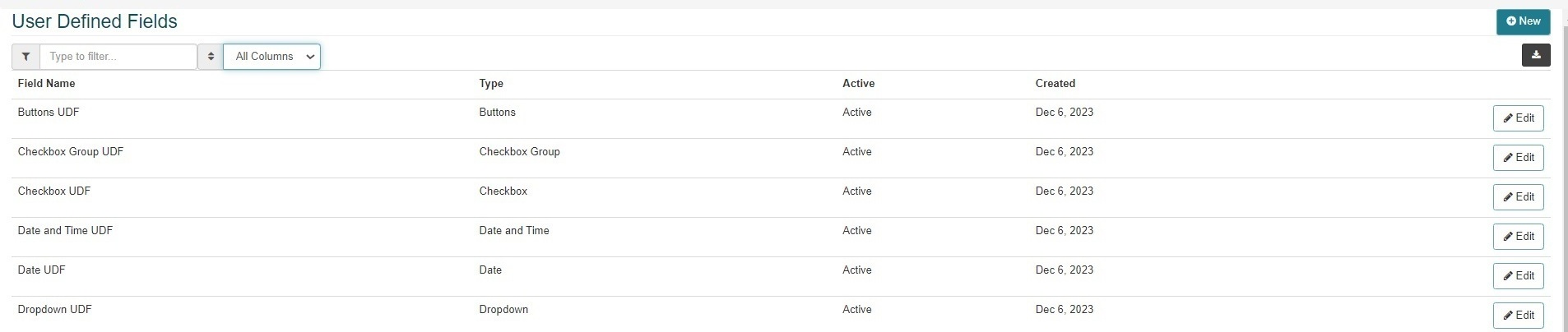Click the filter funnel icon
Screen dimensions: 1568x332
26,57
